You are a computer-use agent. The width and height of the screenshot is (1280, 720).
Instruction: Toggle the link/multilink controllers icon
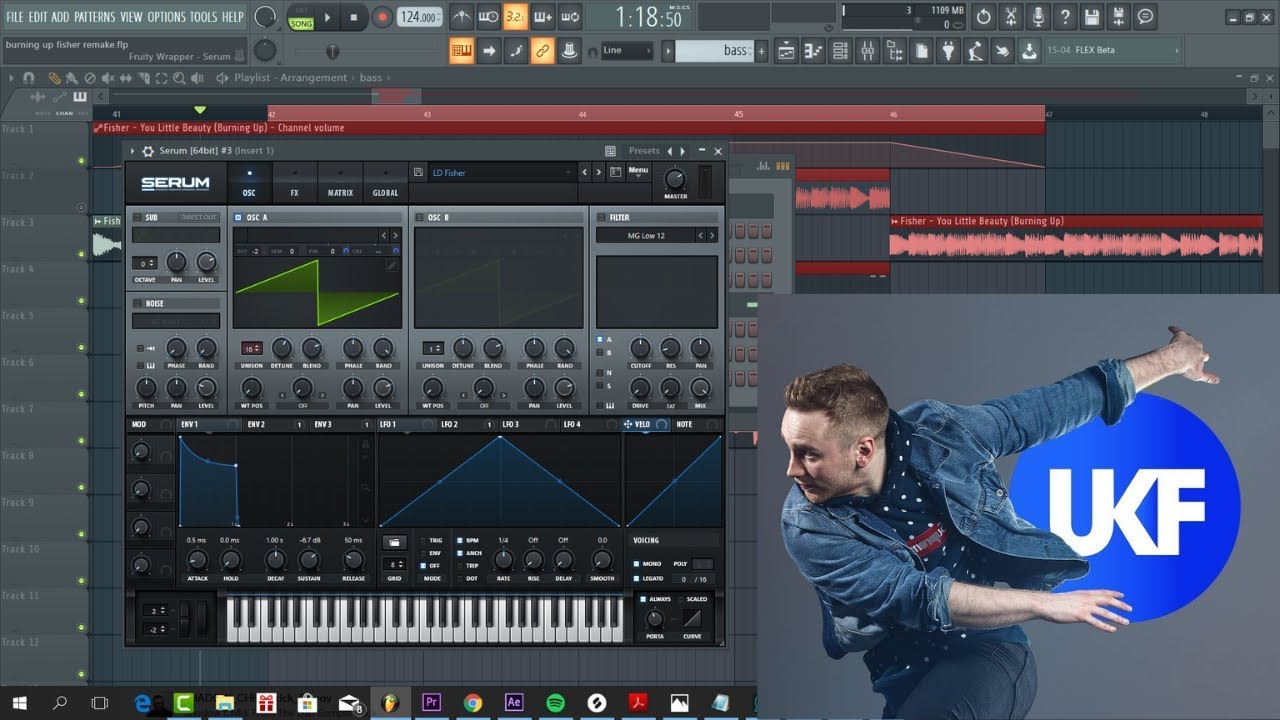click(542, 50)
